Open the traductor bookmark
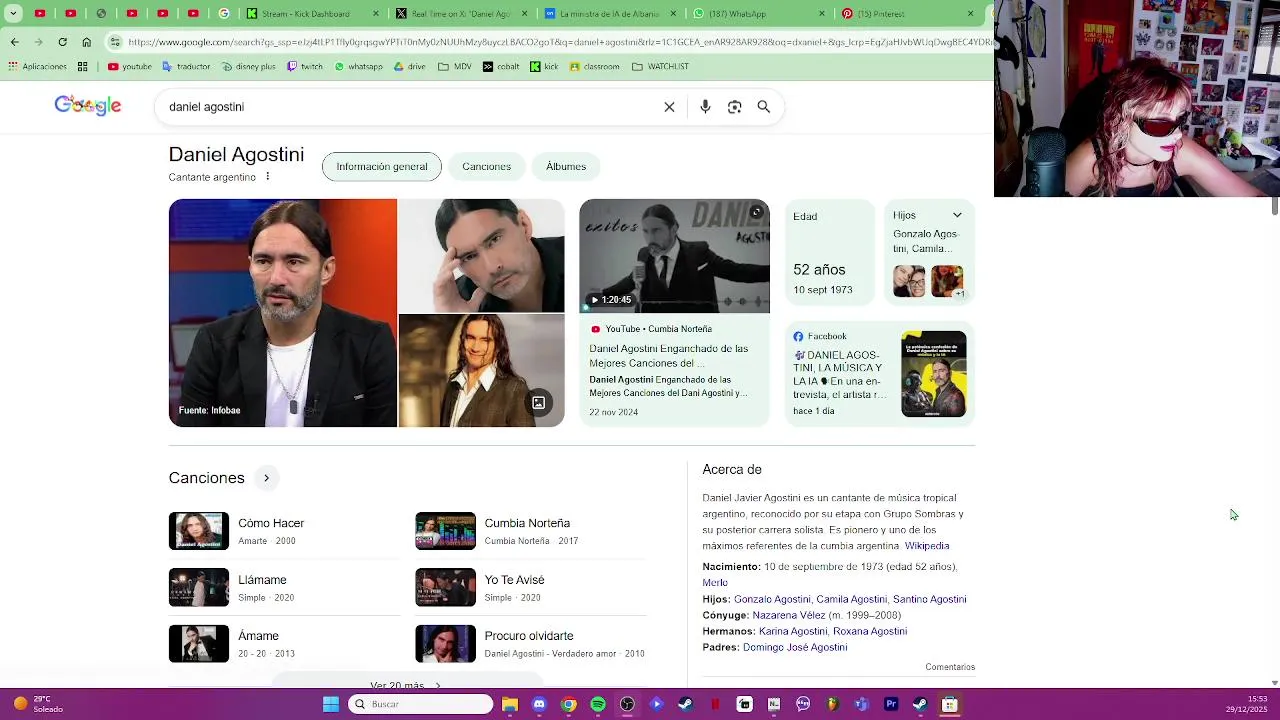This screenshot has height=720, width=1280. click(186, 67)
